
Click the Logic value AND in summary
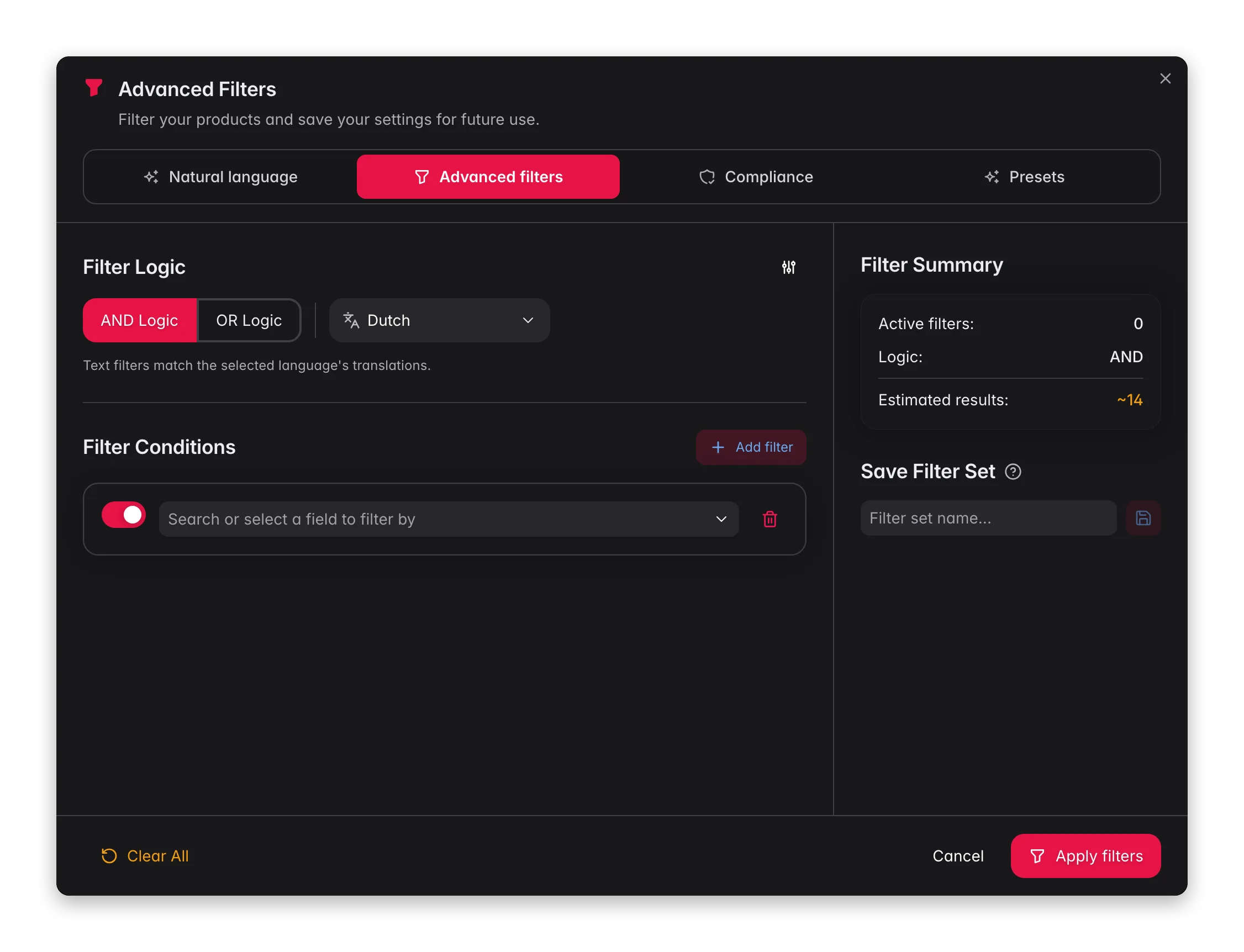coord(1126,357)
